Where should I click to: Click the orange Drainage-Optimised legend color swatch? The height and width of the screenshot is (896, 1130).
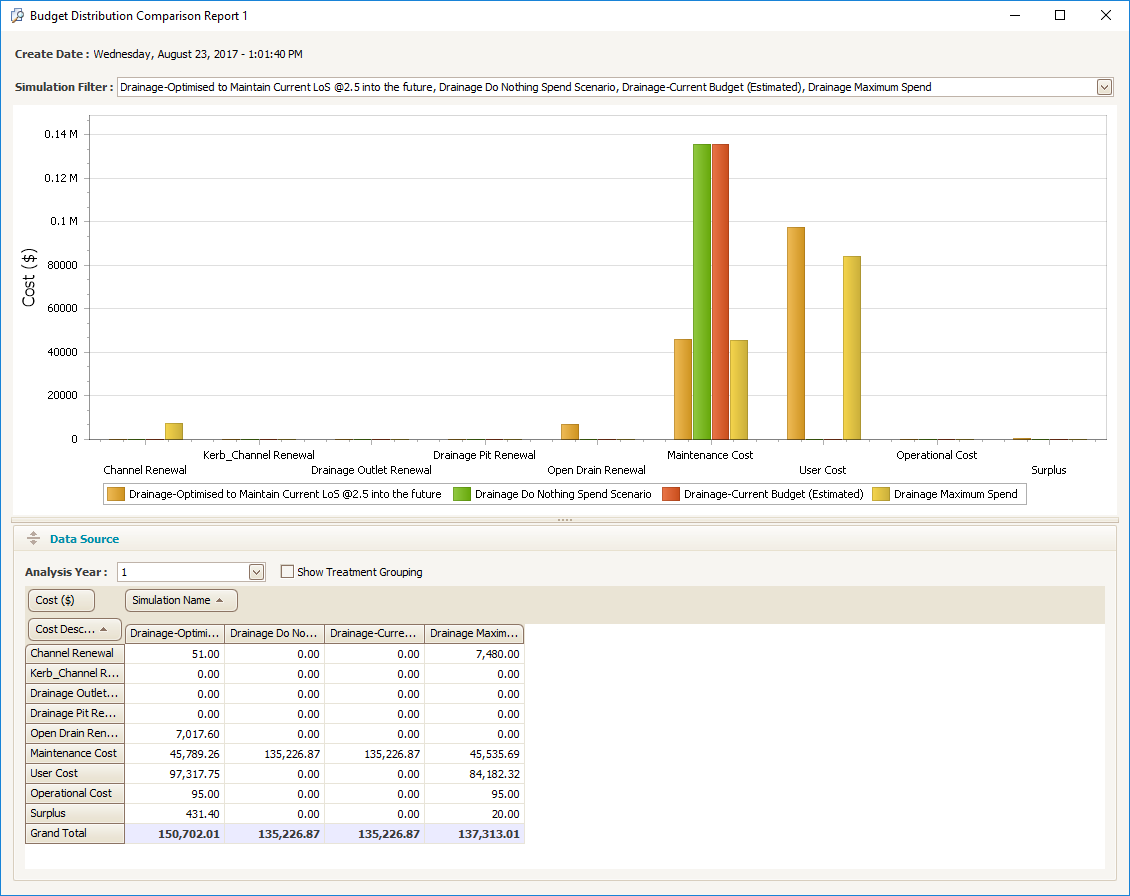tap(116, 494)
